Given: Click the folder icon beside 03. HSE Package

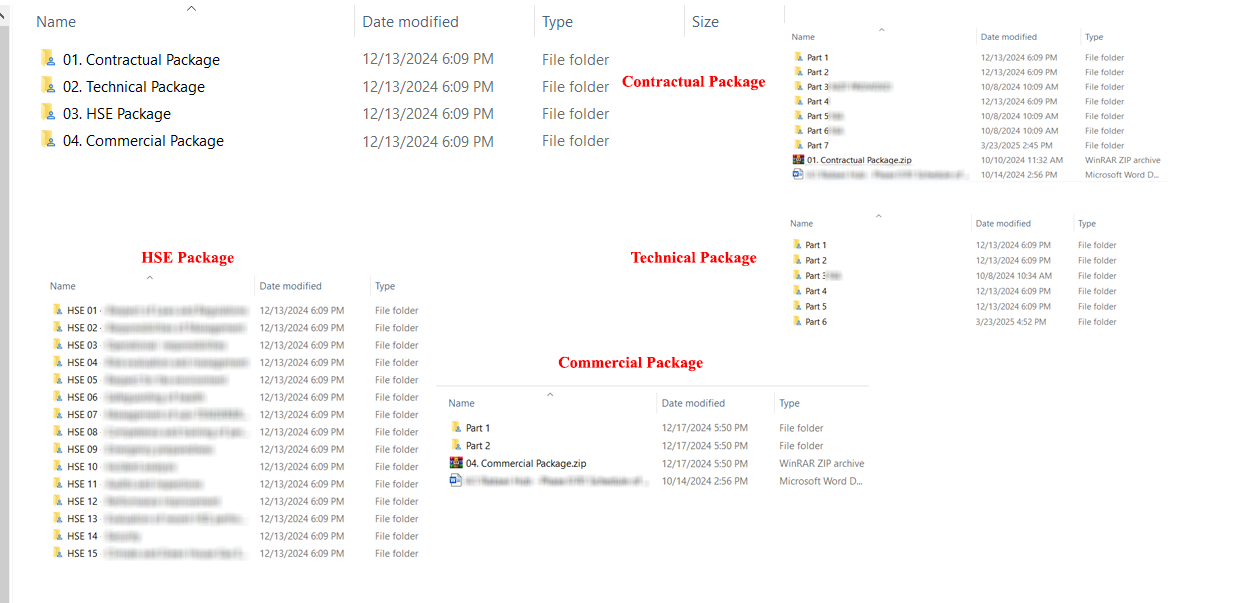Looking at the screenshot, I should [x=47, y=112].
